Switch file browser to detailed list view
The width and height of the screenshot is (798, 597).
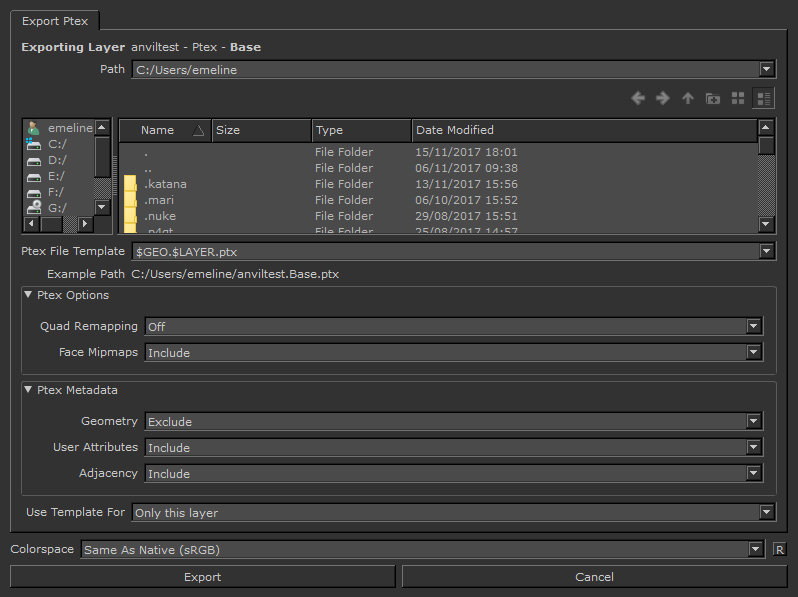(x=764, y=98)
